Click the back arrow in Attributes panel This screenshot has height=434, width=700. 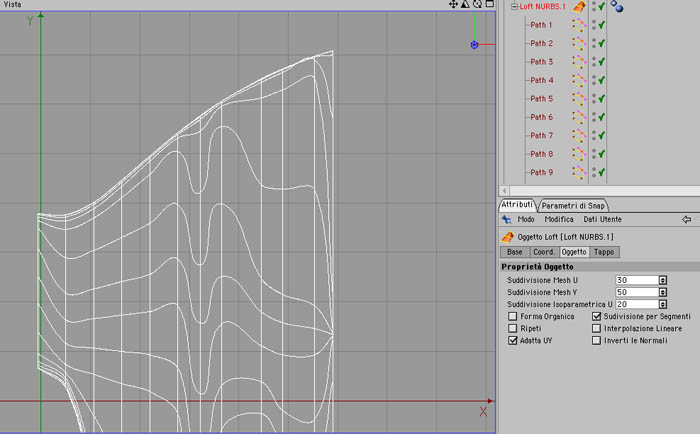[x=687, y=219]
